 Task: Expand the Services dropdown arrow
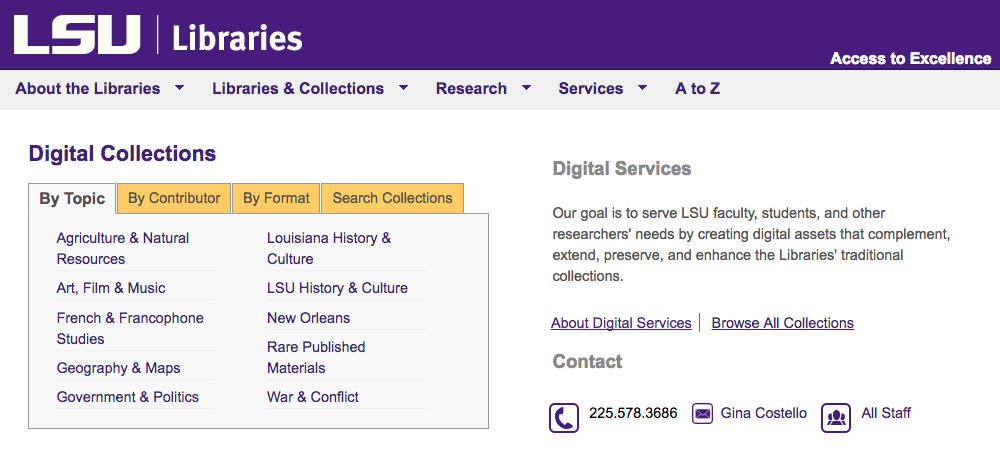coord(643,87)
